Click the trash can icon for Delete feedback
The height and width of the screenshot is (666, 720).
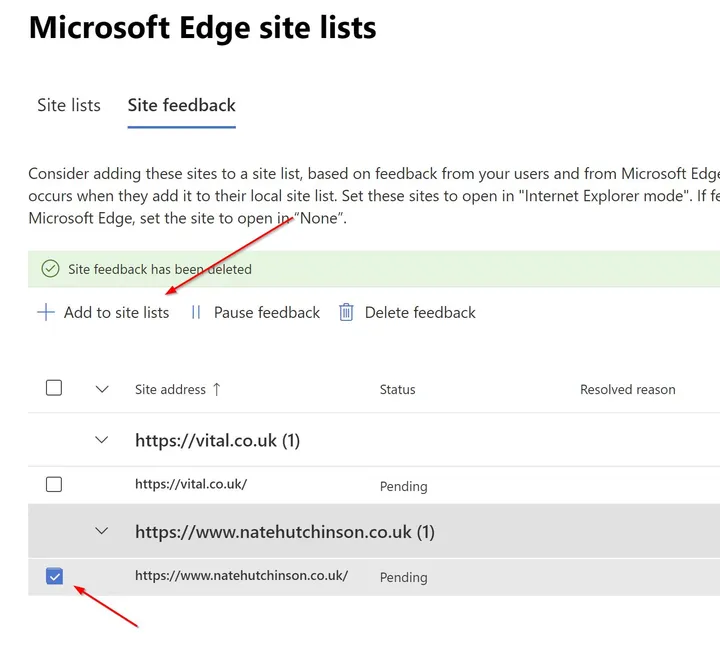[x=346, y=312]
